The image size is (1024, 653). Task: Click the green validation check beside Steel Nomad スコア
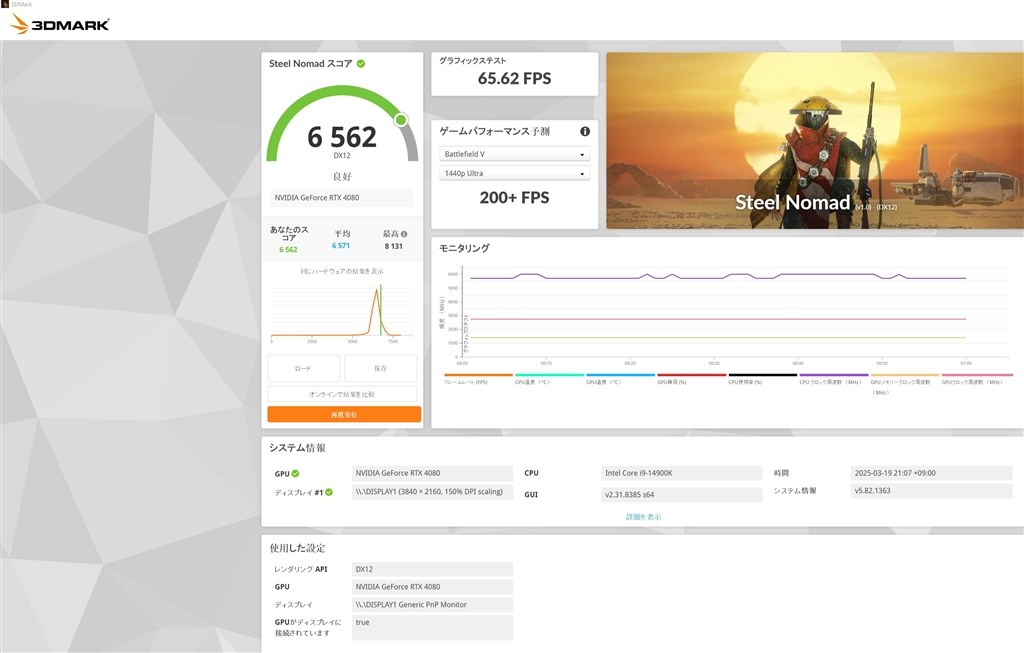361,63
